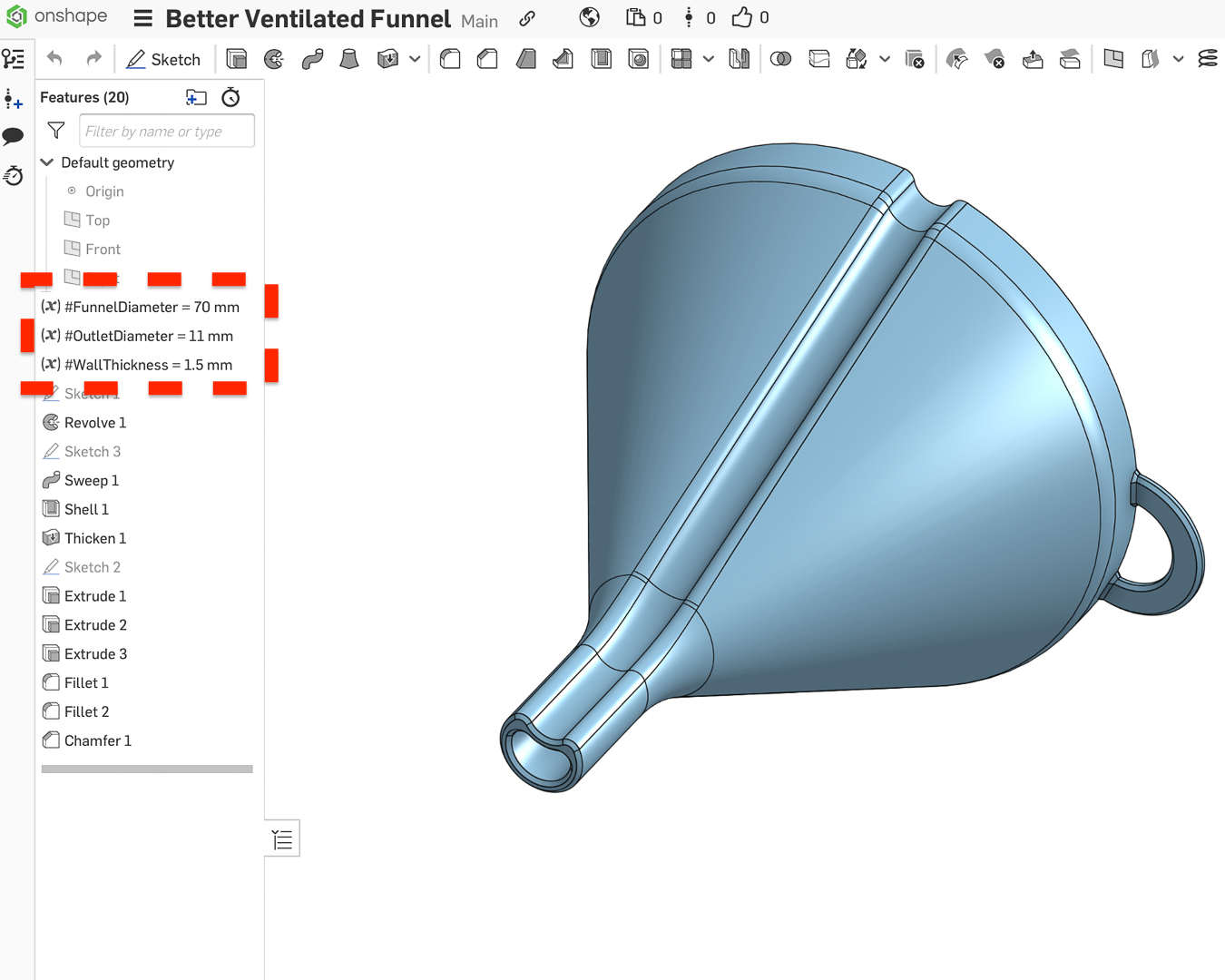The width and height of the screenshot is (1225, 980).
Task: Select the Rib tool in toolbar
Action: [563, 59]
